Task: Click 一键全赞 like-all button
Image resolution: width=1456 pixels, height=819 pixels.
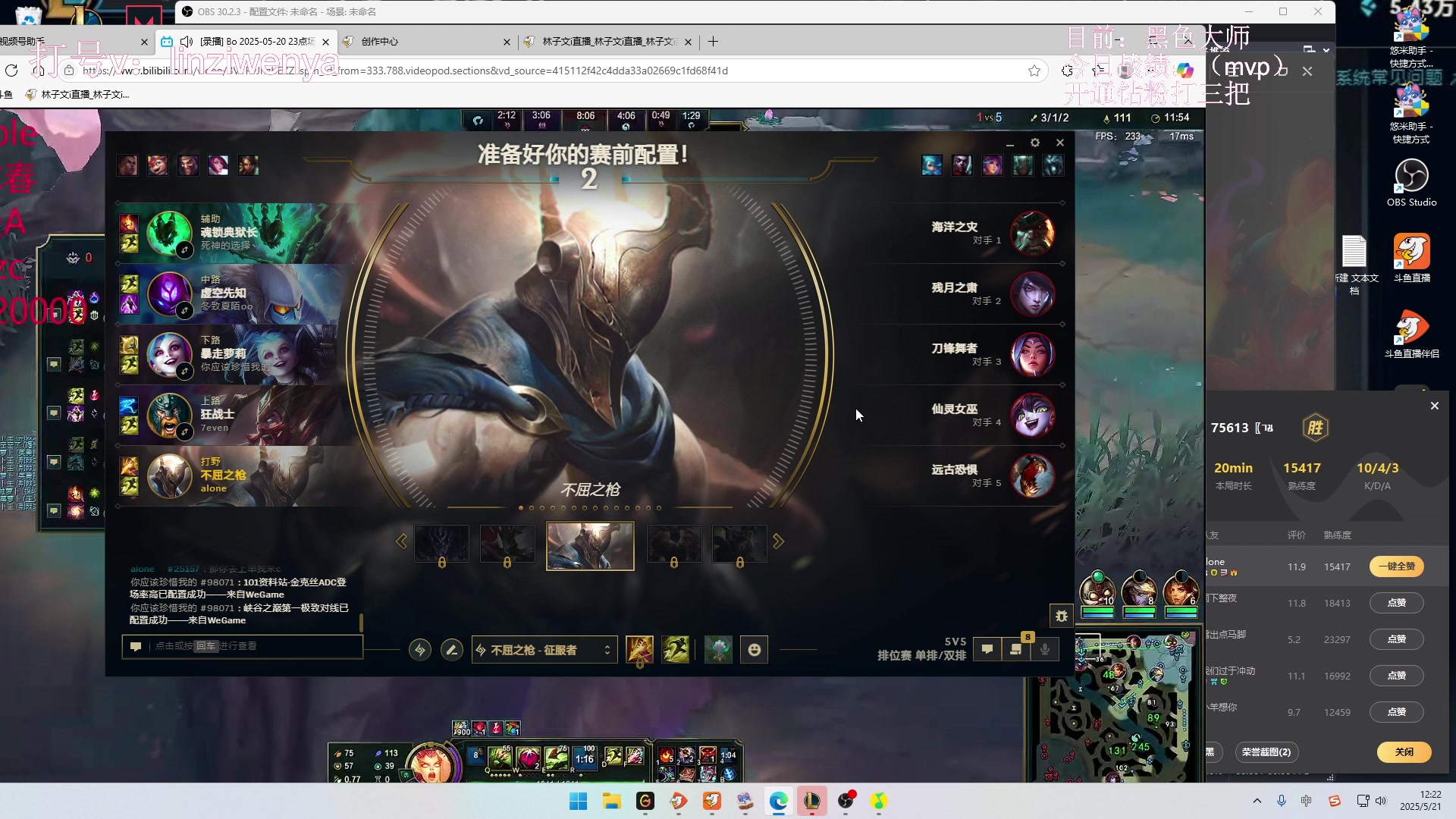Action: (x=1397, y=566)
